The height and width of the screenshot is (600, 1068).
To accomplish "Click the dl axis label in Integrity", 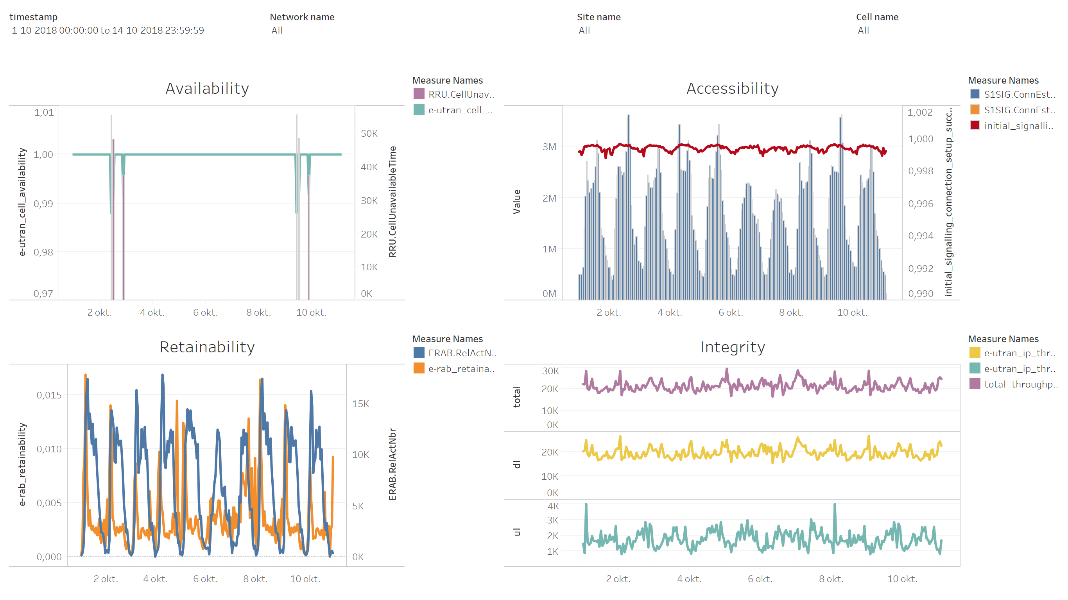I will [x=516, y=464].
